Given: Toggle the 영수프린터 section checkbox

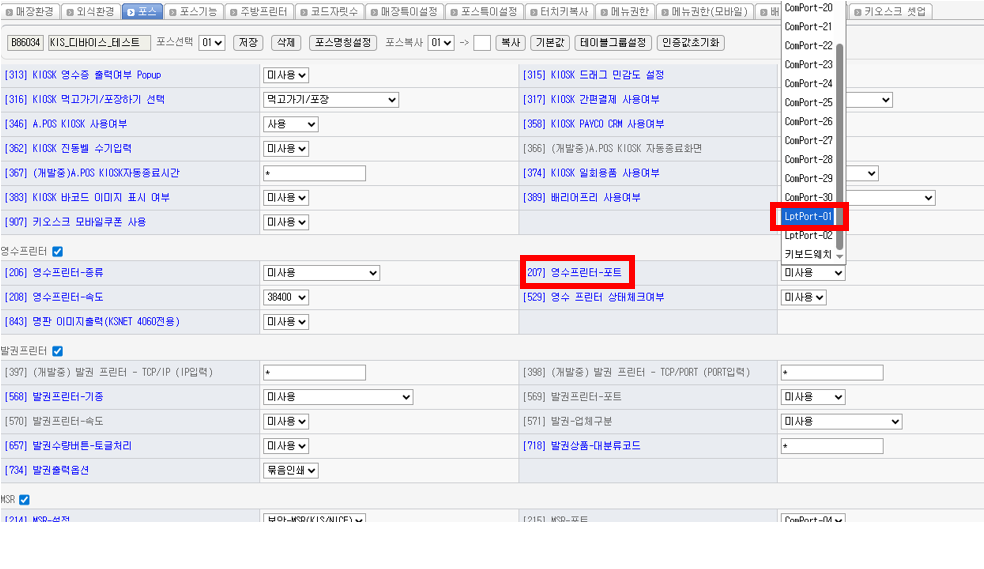Looking at the screenshot, I should 57,252.
